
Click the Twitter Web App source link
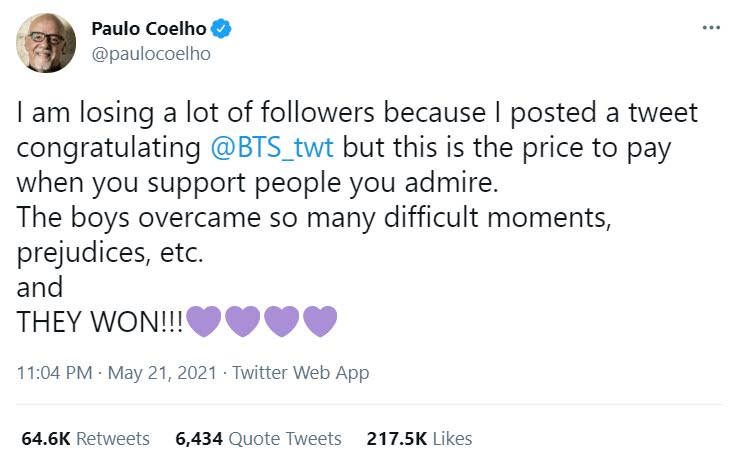click(300, 373)
